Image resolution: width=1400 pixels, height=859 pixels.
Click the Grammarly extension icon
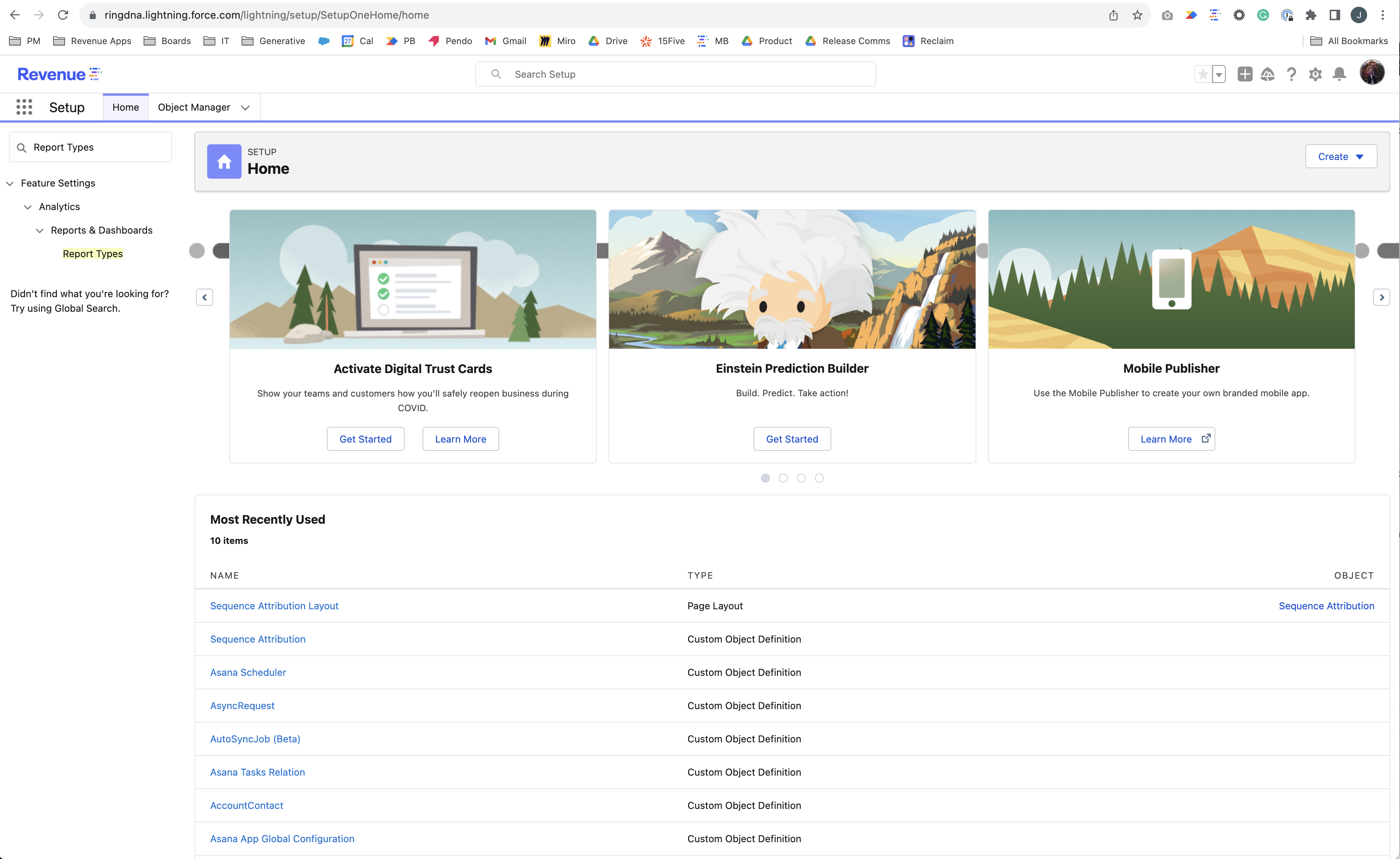(1263, 15)
